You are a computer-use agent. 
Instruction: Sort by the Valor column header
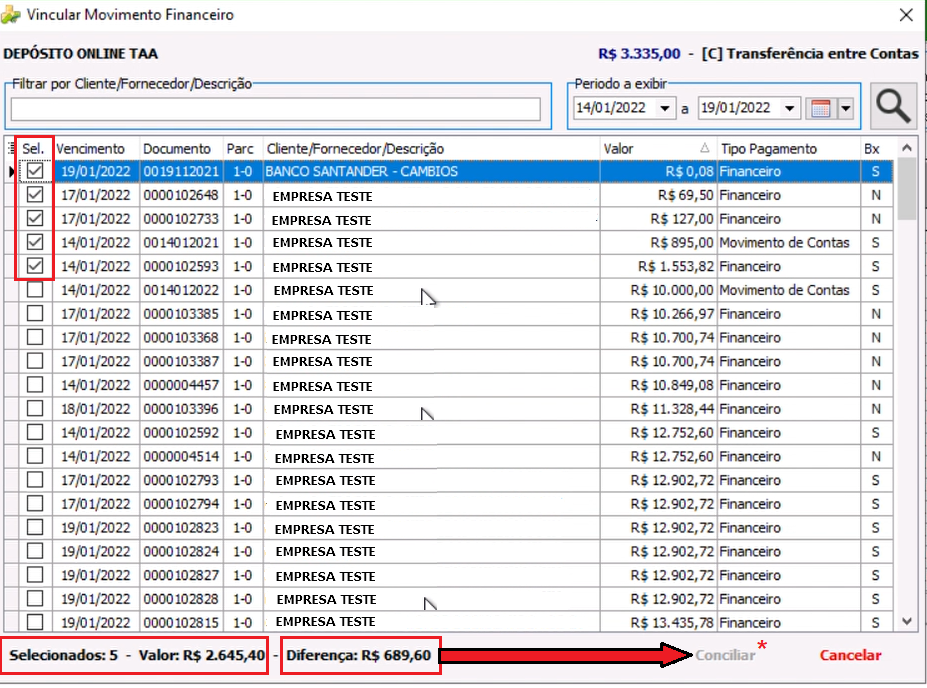(657, 148)
